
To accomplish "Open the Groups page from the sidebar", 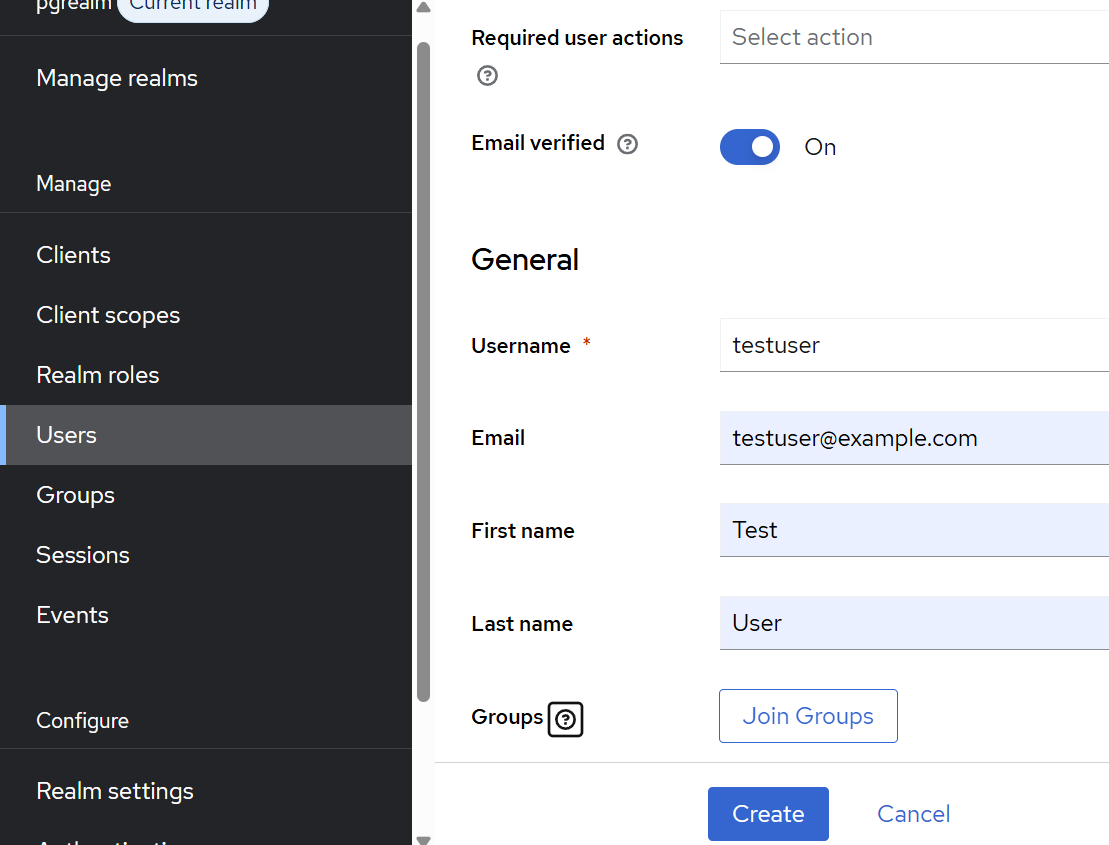I will point(75,495).
